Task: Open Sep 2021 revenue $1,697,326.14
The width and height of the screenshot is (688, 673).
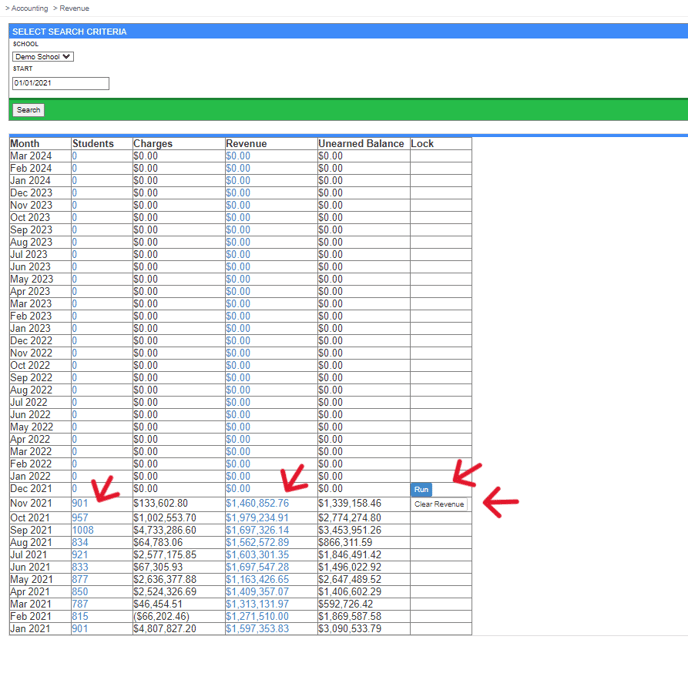Action: click(x=257, y=530)
